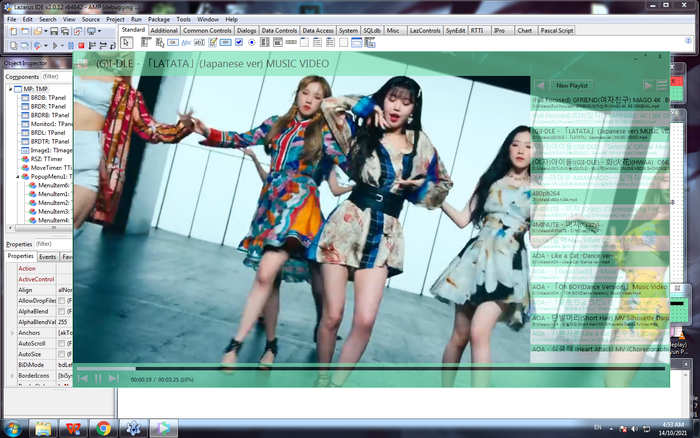Click the New Playlist button
The image size is (700, 438).
click(573, 85)
